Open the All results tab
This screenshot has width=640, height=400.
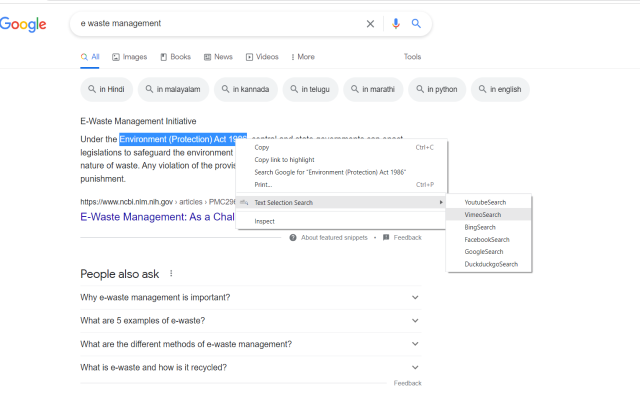[90, 57]
